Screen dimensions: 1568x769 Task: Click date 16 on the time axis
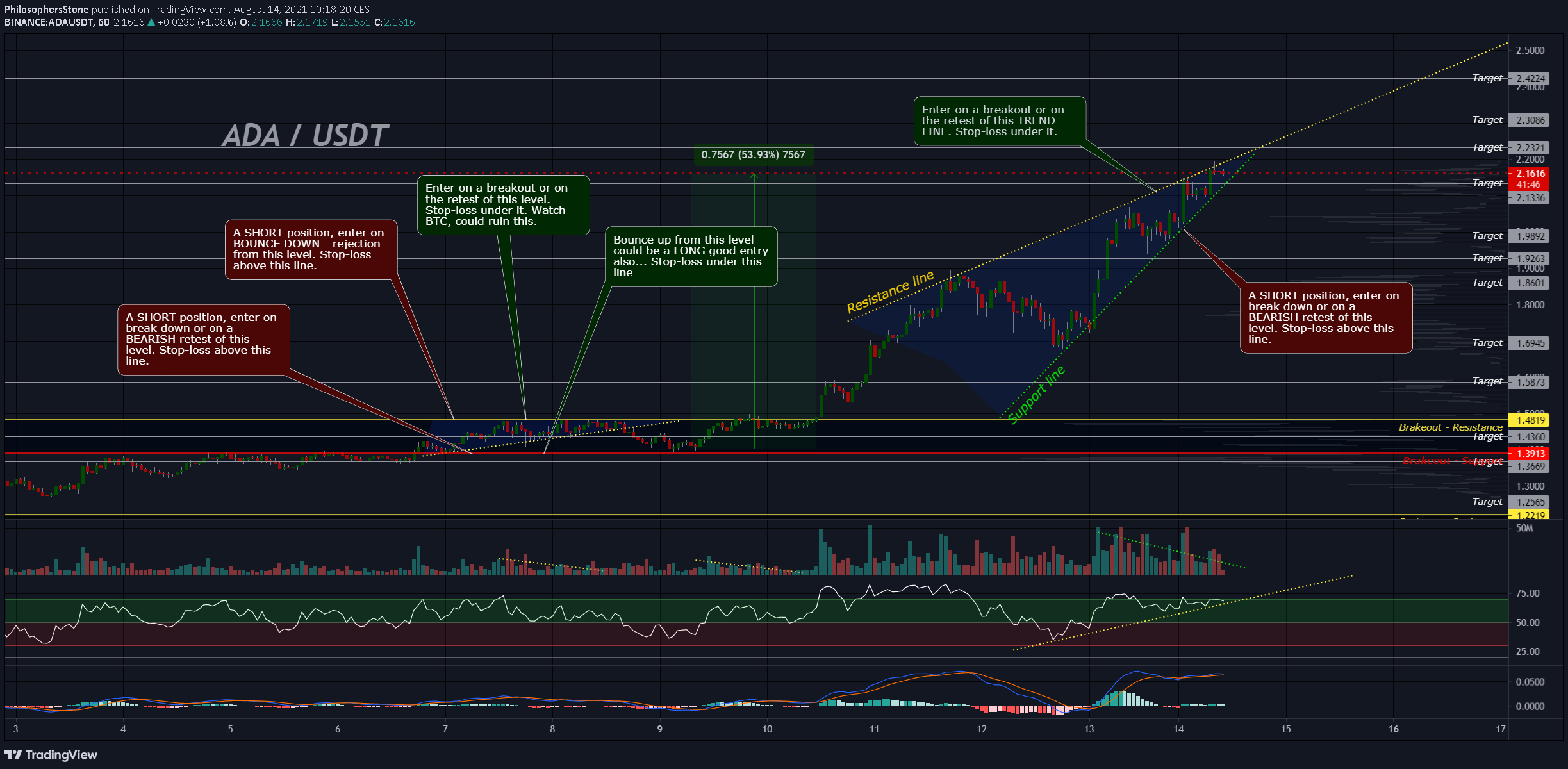point(1393,729)
